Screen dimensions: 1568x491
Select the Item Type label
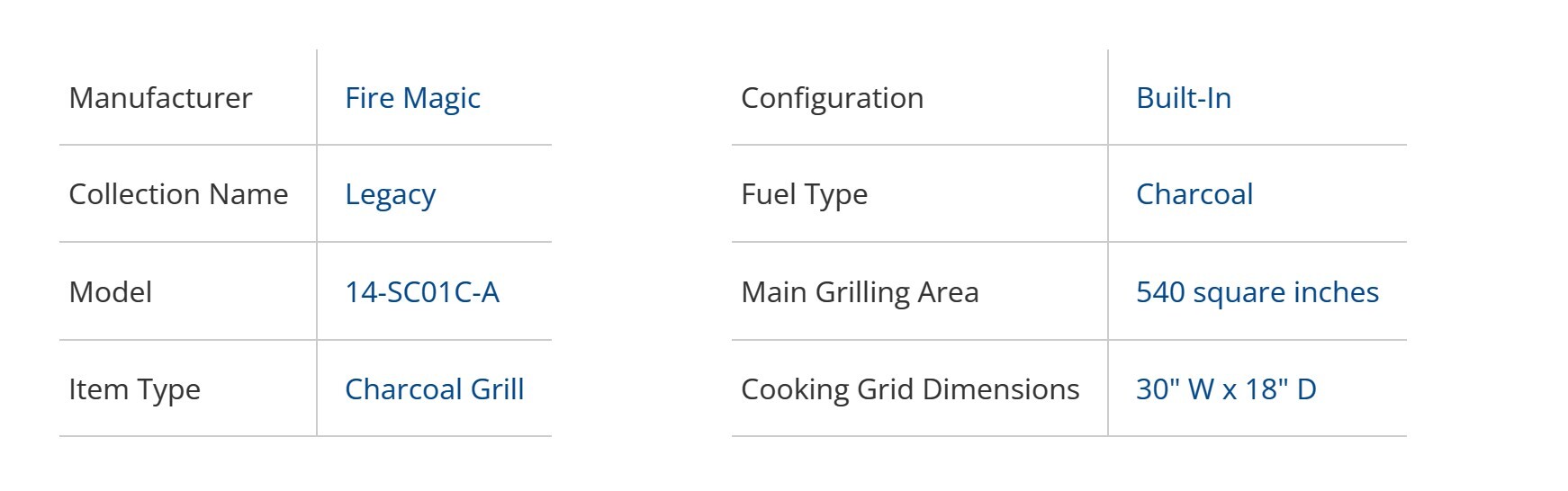pyautogui.click(x=134, y=389)
